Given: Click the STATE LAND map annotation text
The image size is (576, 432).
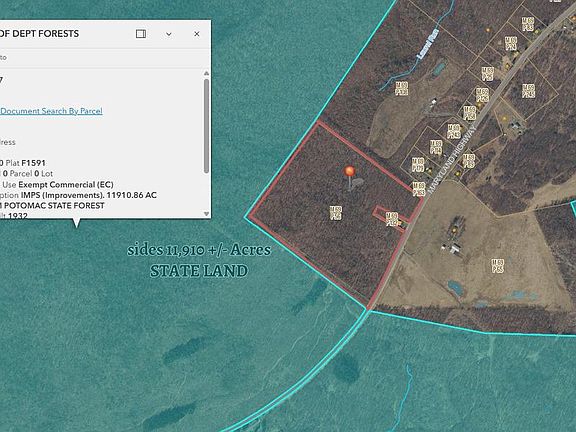Looking at the screenshot, I should click(x=199, y=271).
